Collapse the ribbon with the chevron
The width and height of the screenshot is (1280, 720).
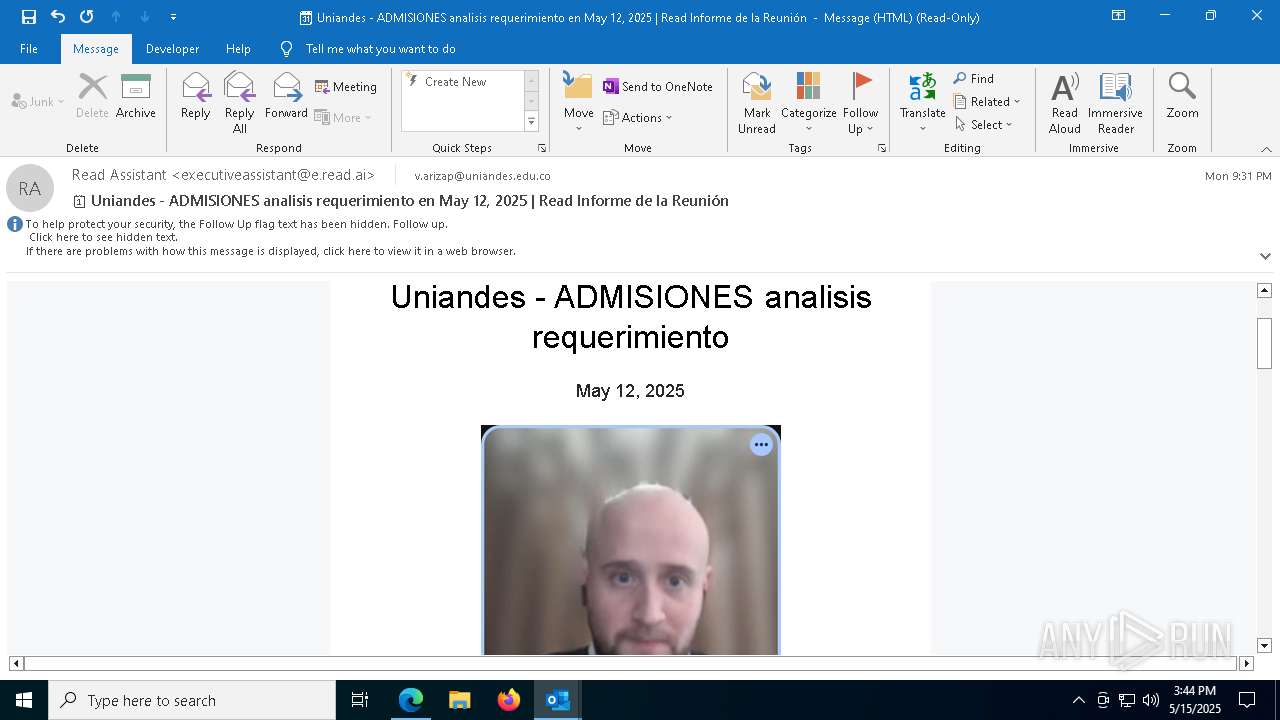point(1266,149)
